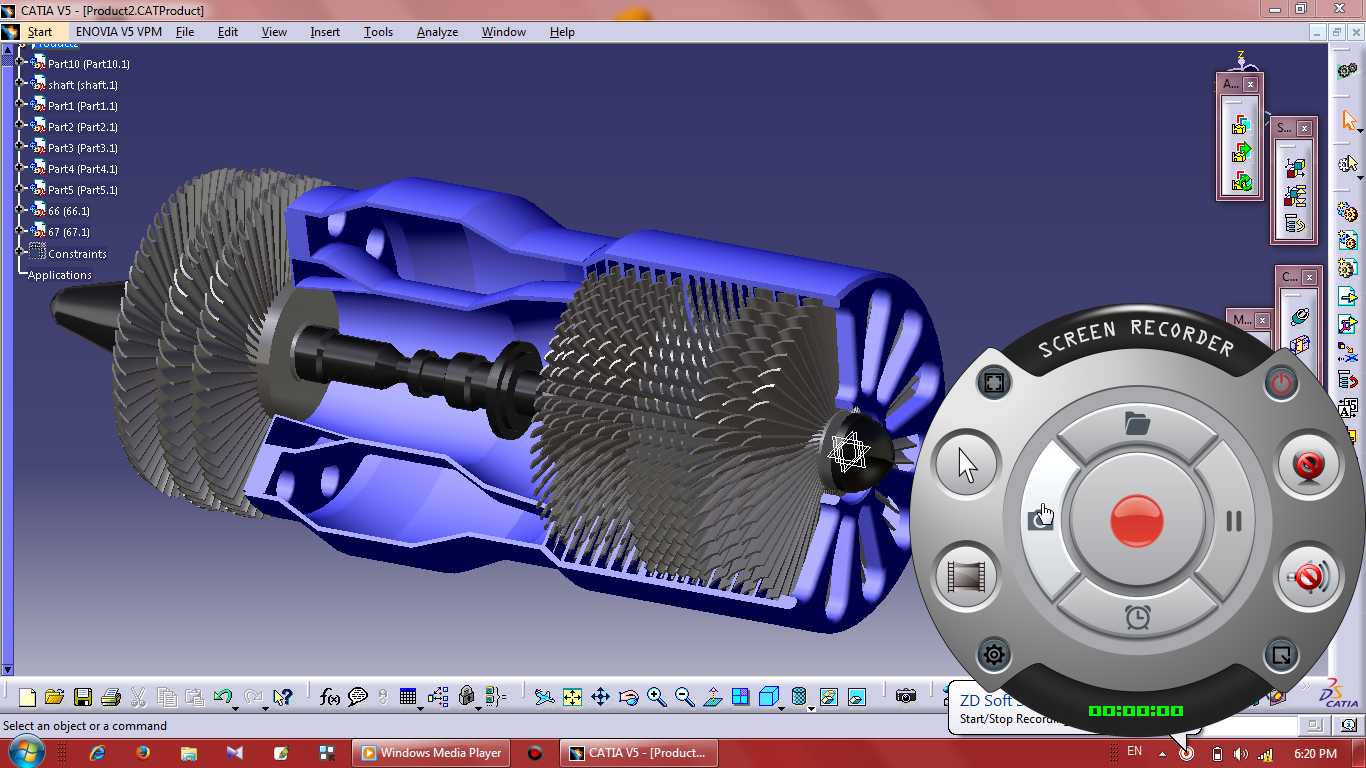Toggle the webcam overlay in screen recorder
Viewport: 1366px width, 768px height.
coord(1308,466)
